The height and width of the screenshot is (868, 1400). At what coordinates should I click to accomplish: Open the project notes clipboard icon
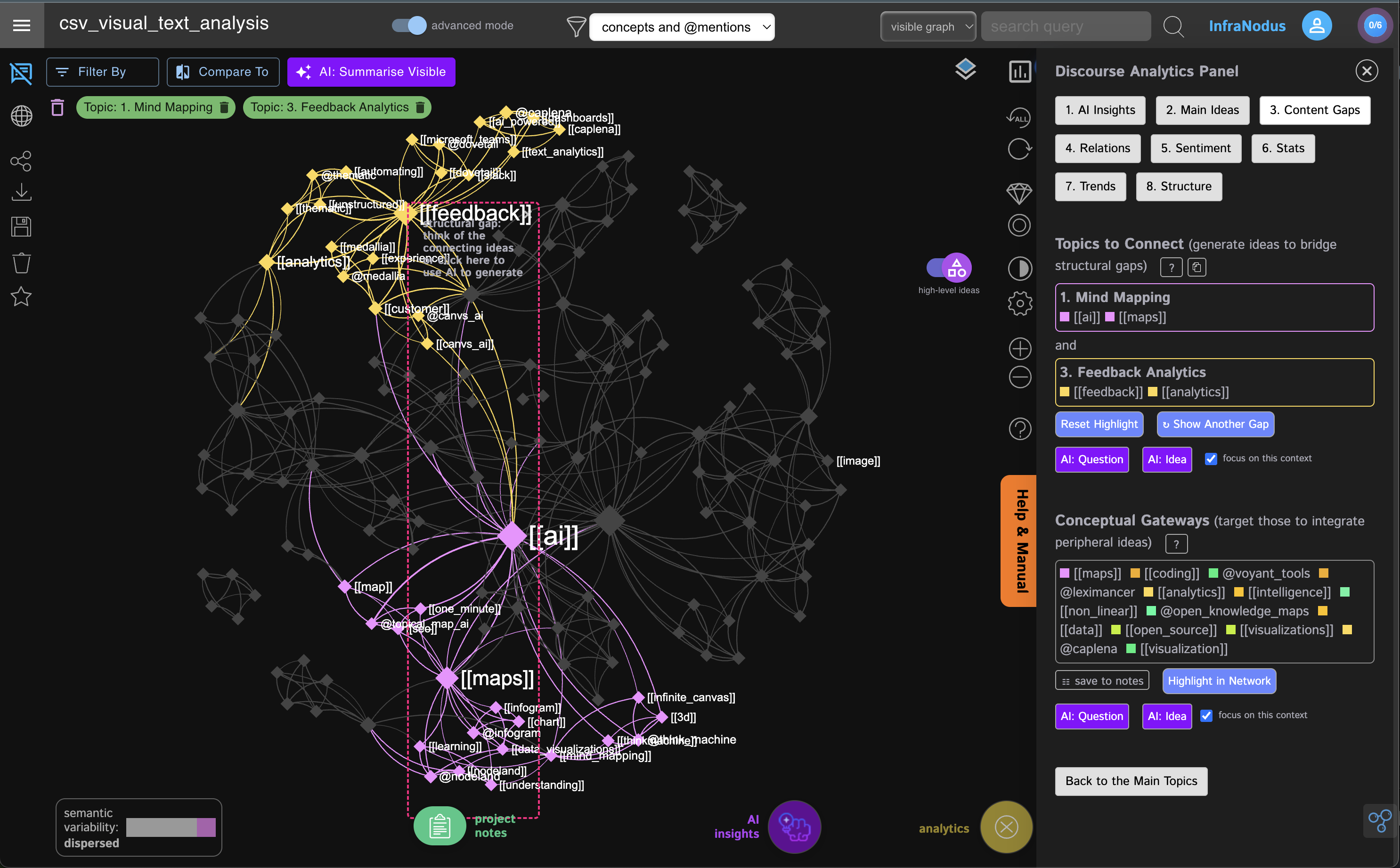(440, 826)
